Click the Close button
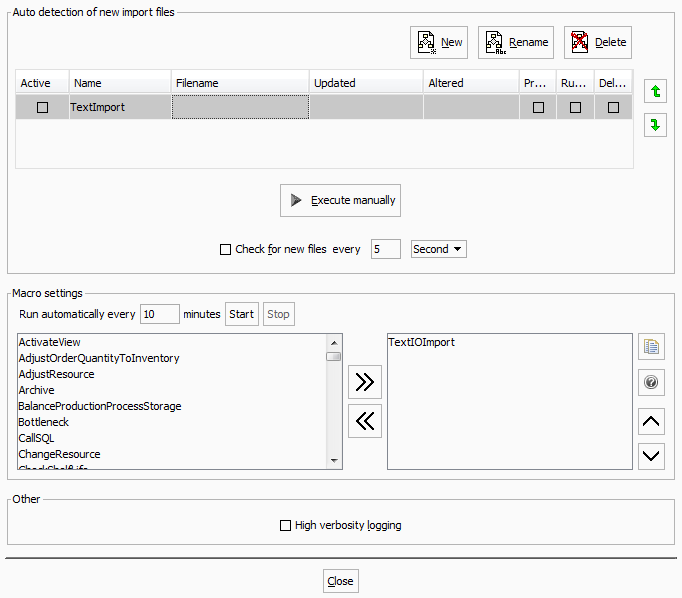682x598 pixels. (x=341, y=581)
